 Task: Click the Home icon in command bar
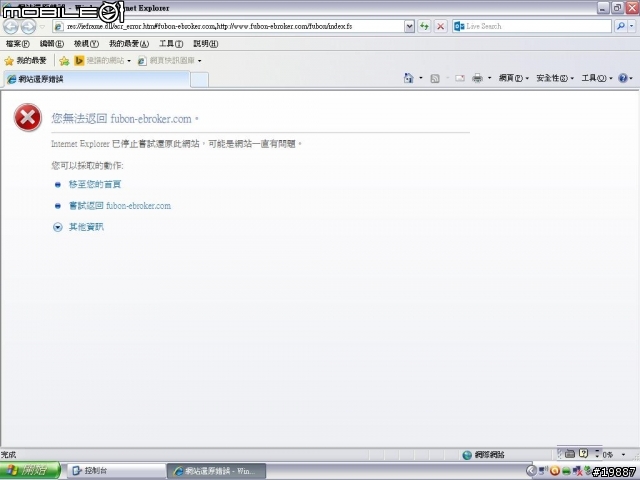point(408,78)
